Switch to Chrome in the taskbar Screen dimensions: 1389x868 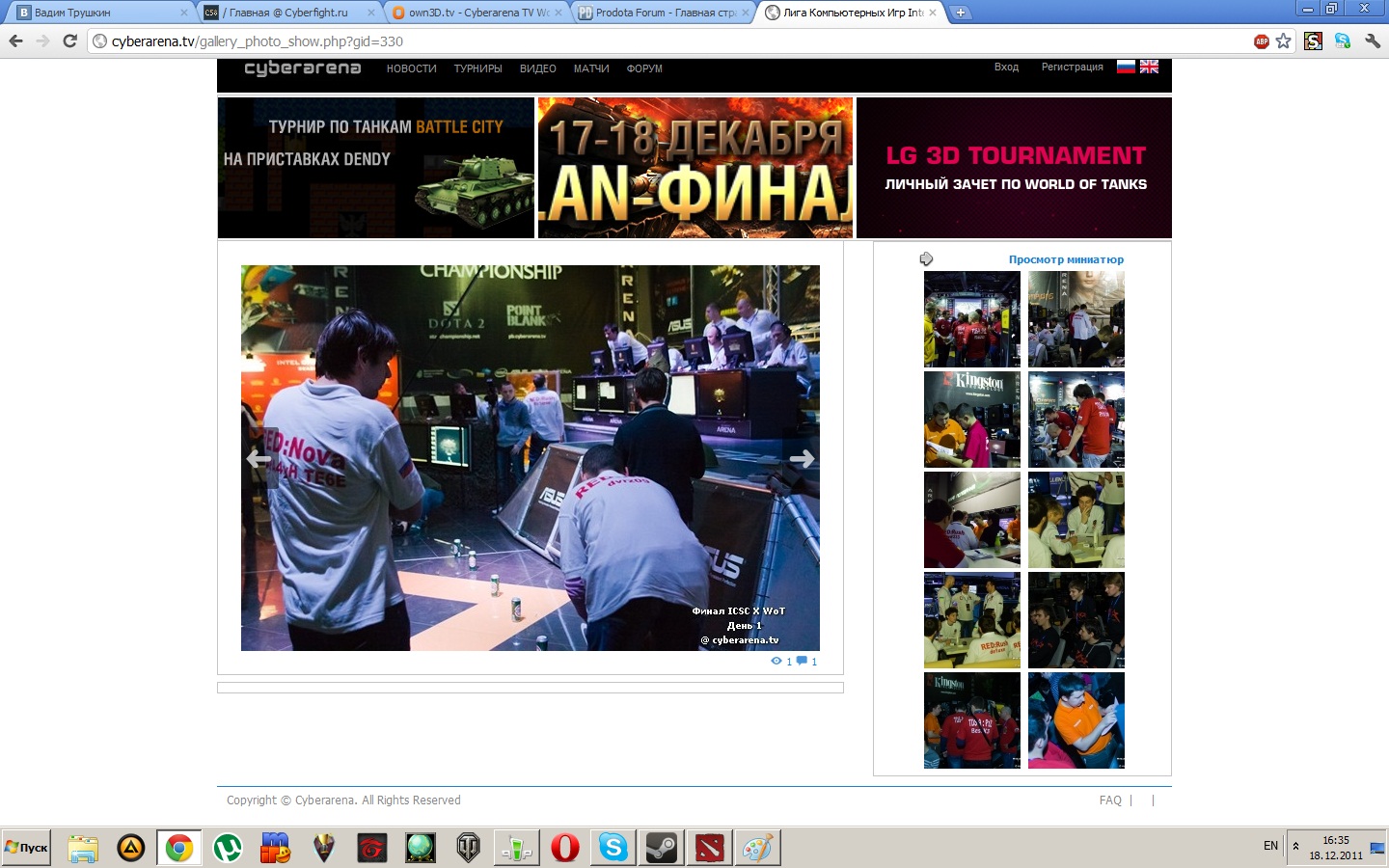point(179,848)
